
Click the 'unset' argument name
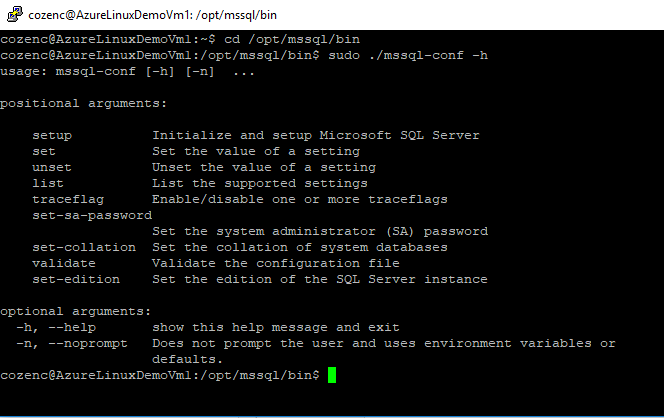tap(52, 167)
